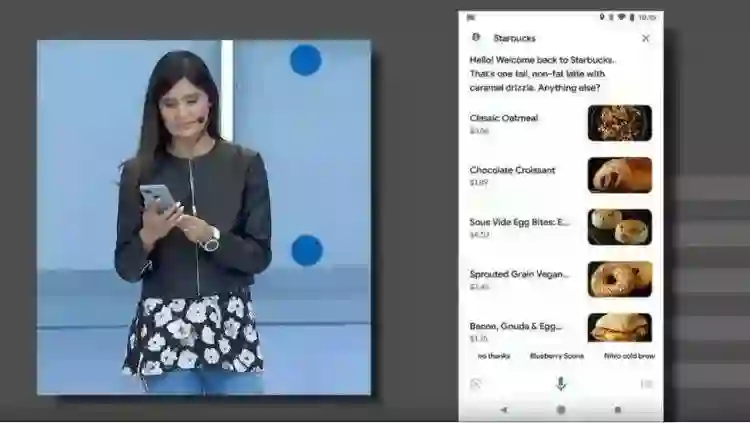
Task: Open the Sprouted Grain bagel photo
Action: [620, 279]
